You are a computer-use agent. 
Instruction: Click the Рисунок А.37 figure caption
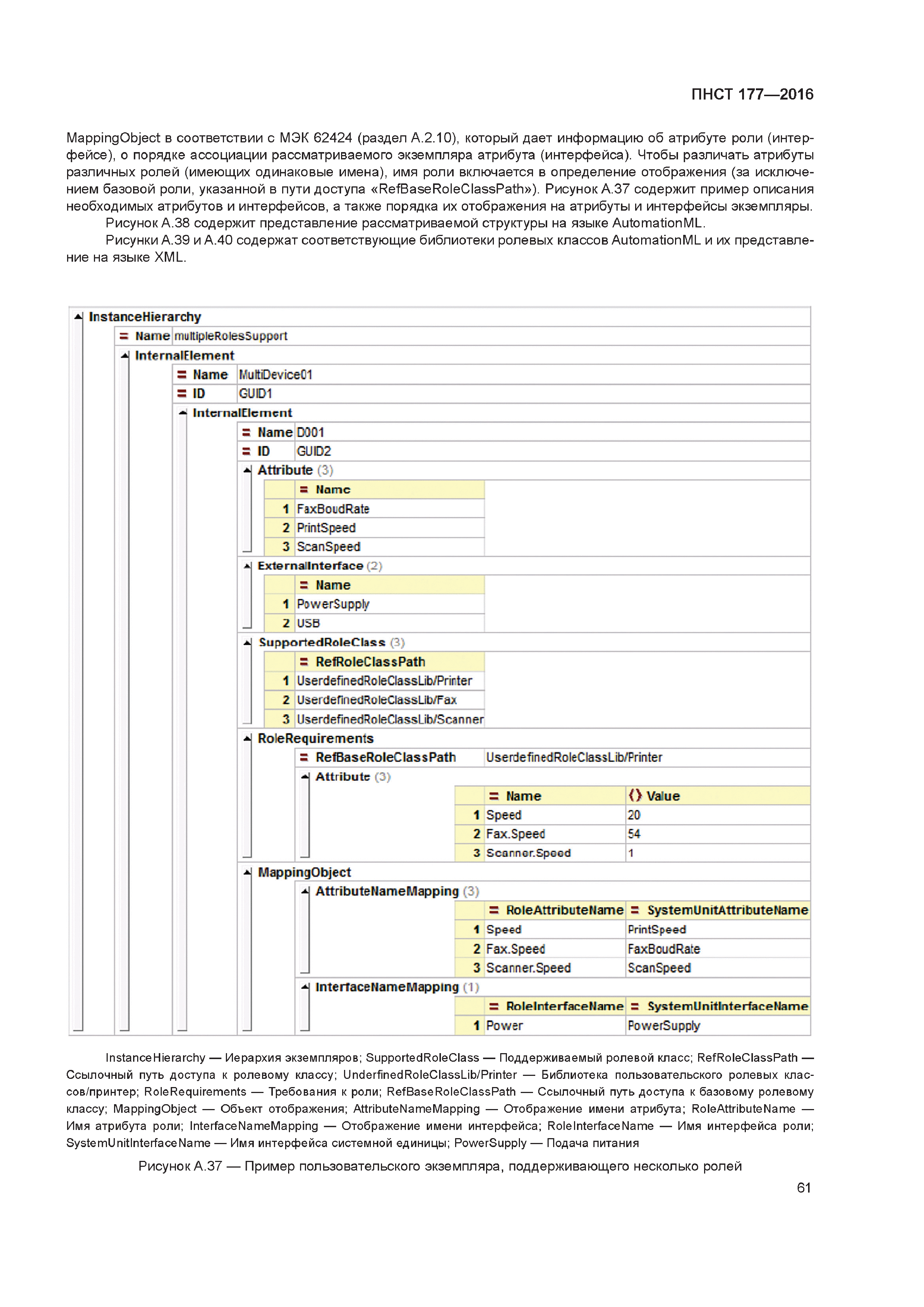440,1166
